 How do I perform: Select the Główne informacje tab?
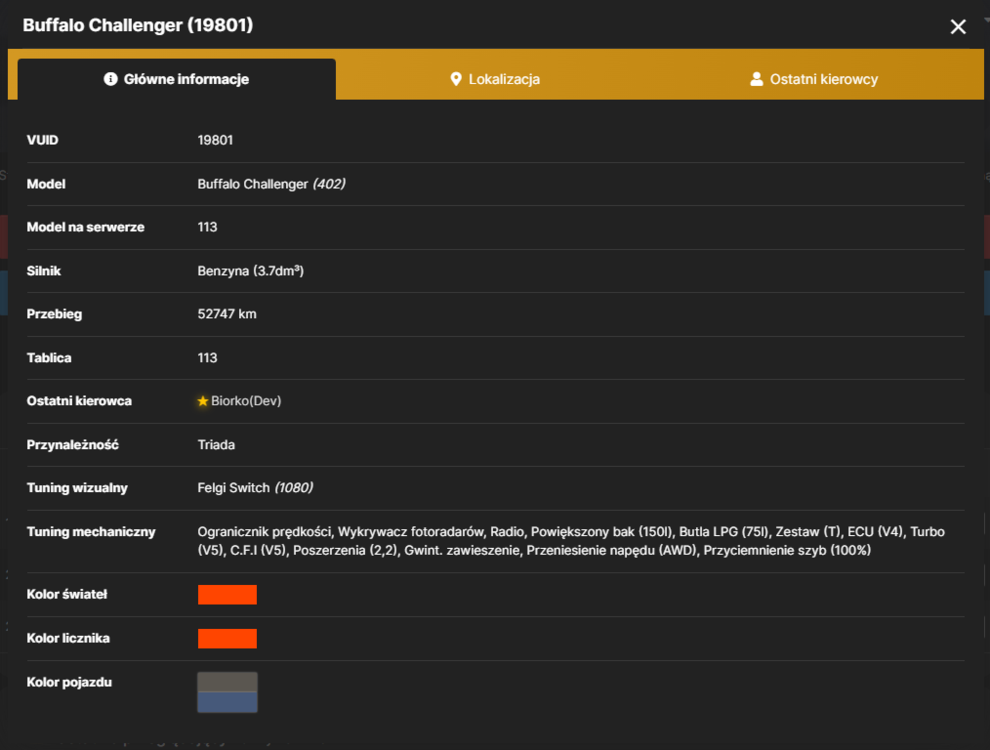click(177, 79)
